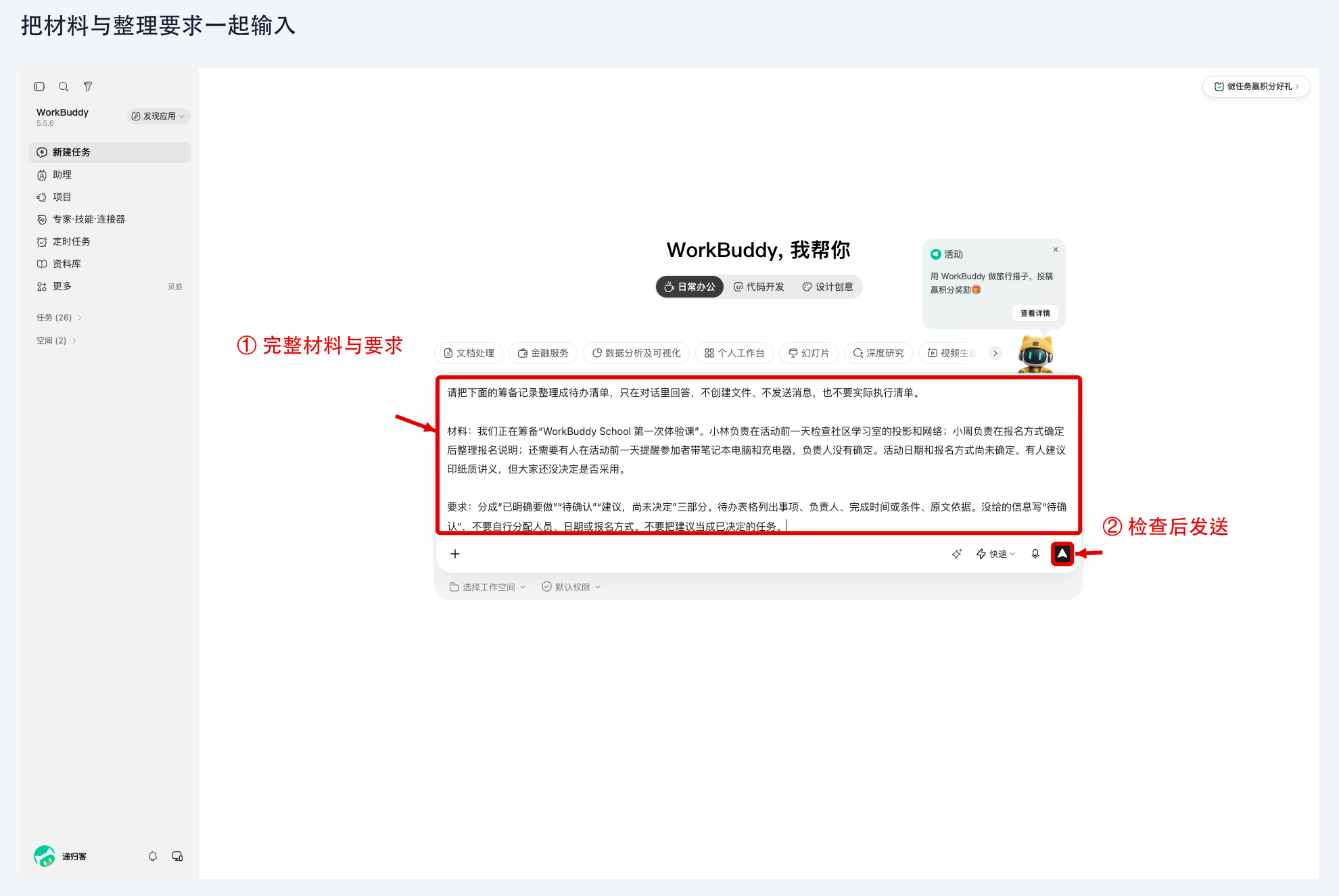Open 资料库 in the sidebar
This screenshot has height=896, width=1339.
pos(110,264)
